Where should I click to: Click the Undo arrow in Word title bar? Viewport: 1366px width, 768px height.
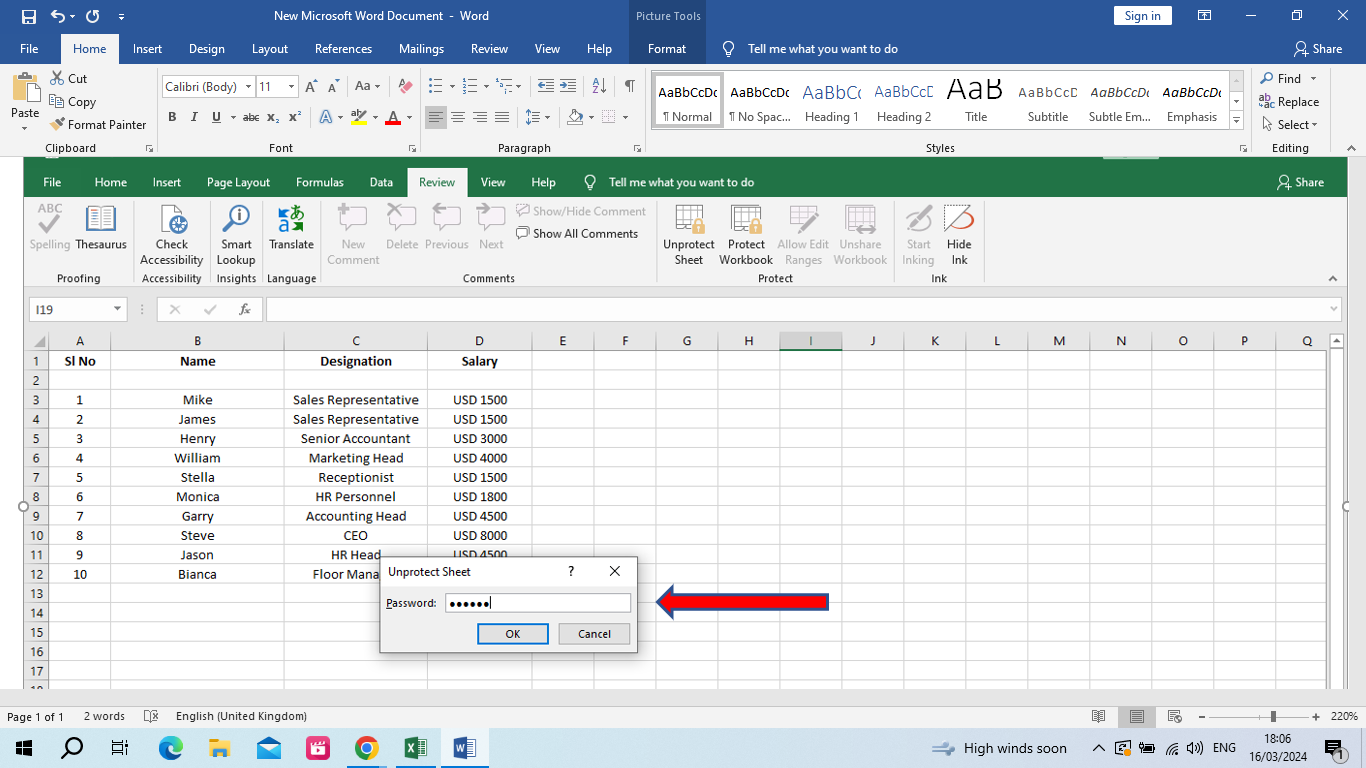tap(57, 16)
